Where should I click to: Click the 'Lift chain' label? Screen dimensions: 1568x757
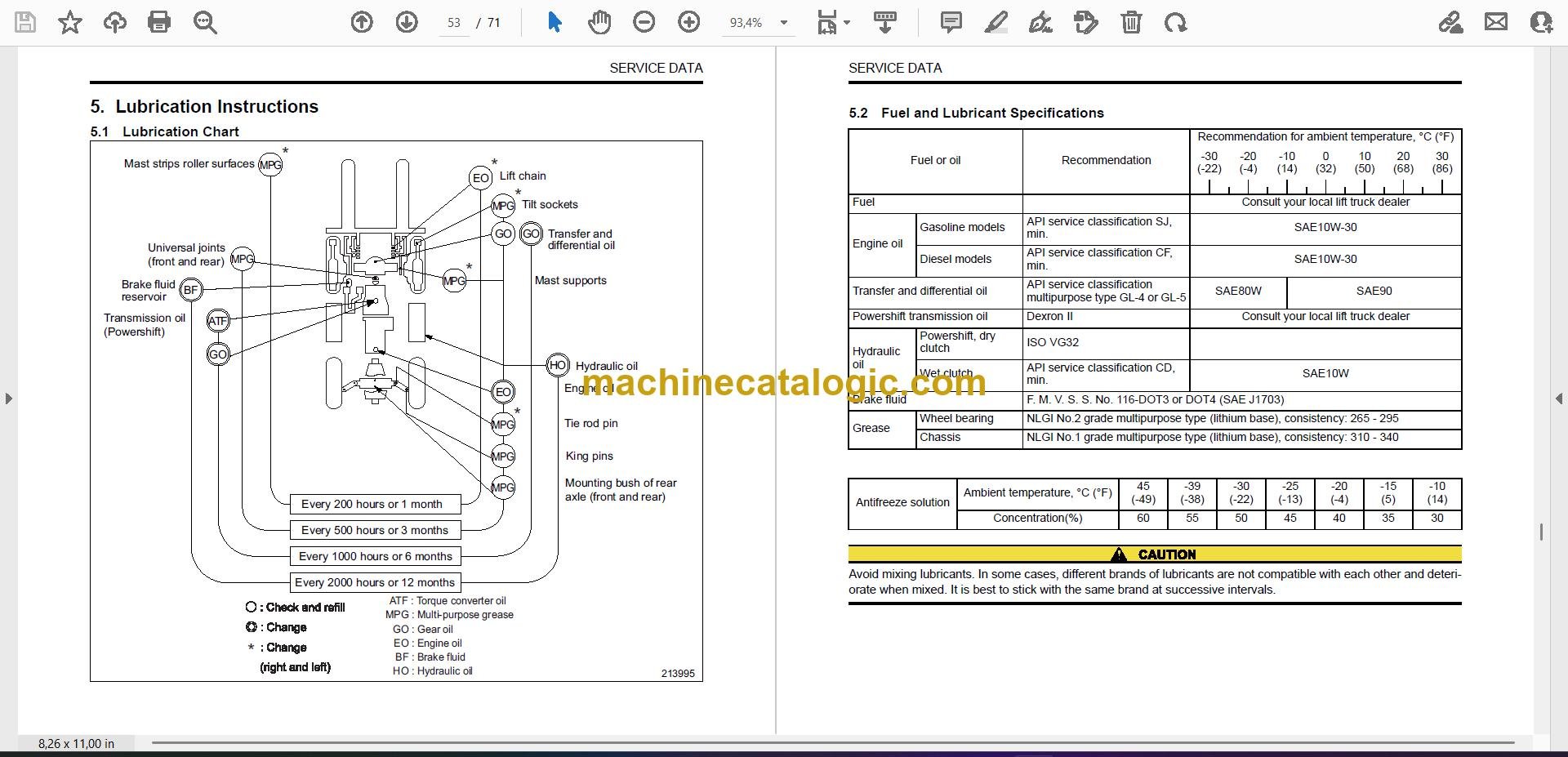pyautogui.click(x=523, y=176)
